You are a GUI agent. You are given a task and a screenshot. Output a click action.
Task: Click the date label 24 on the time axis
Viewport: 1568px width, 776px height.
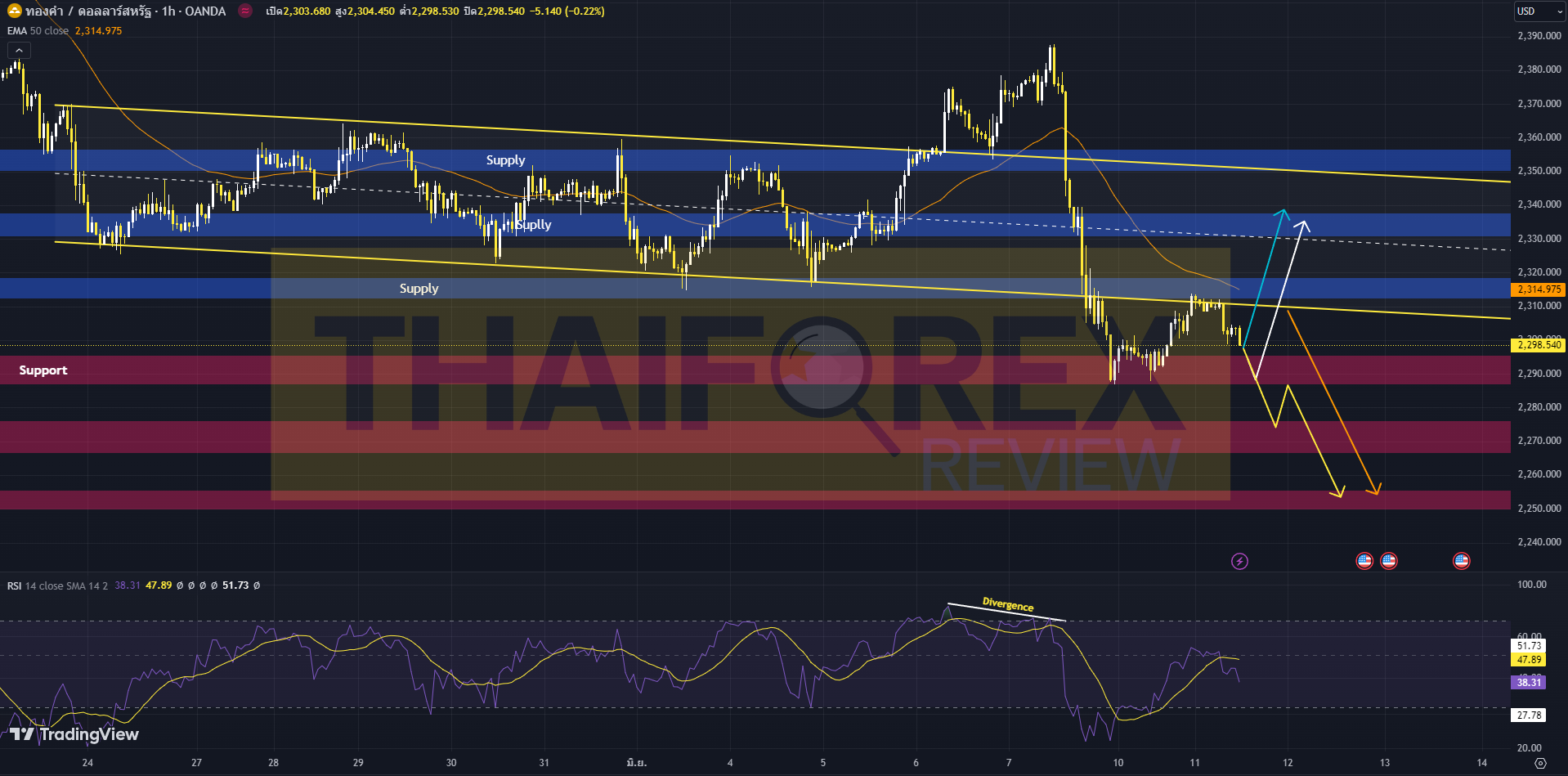click(x=87, y=763)
